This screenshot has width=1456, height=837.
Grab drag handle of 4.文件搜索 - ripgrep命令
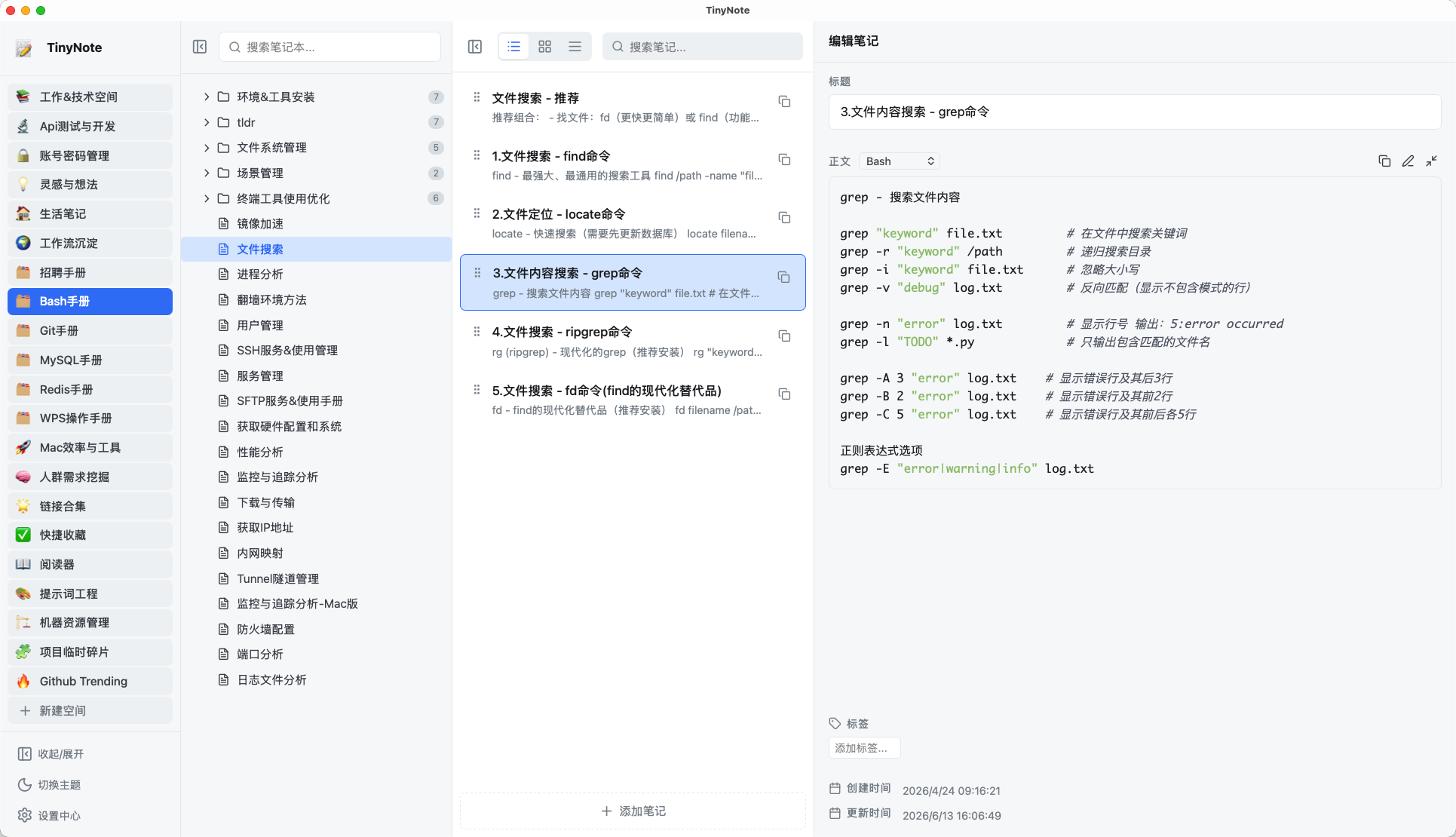point(477,331)
